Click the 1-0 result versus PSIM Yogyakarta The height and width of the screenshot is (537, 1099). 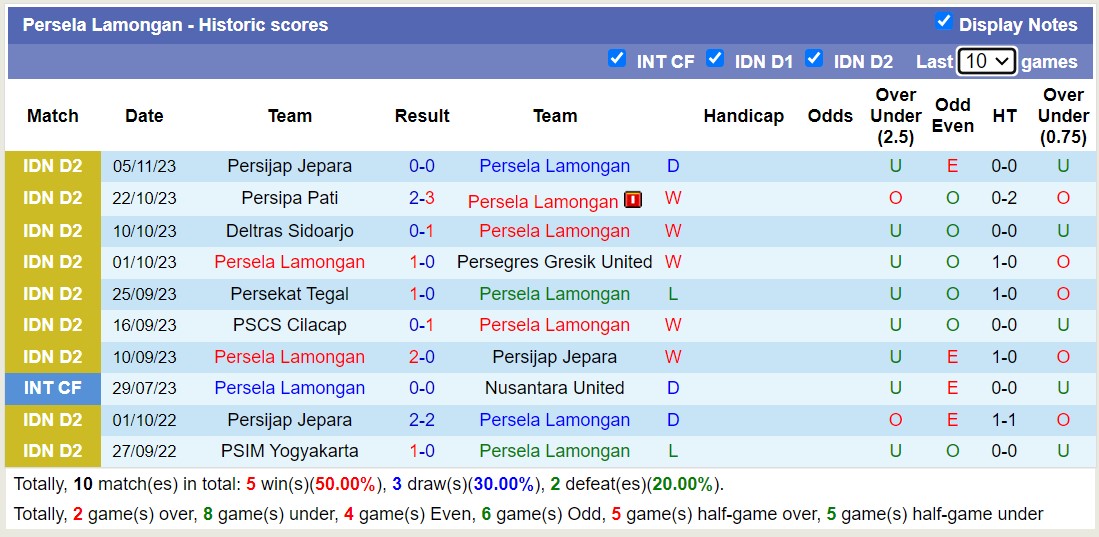[x=422, y=451]
